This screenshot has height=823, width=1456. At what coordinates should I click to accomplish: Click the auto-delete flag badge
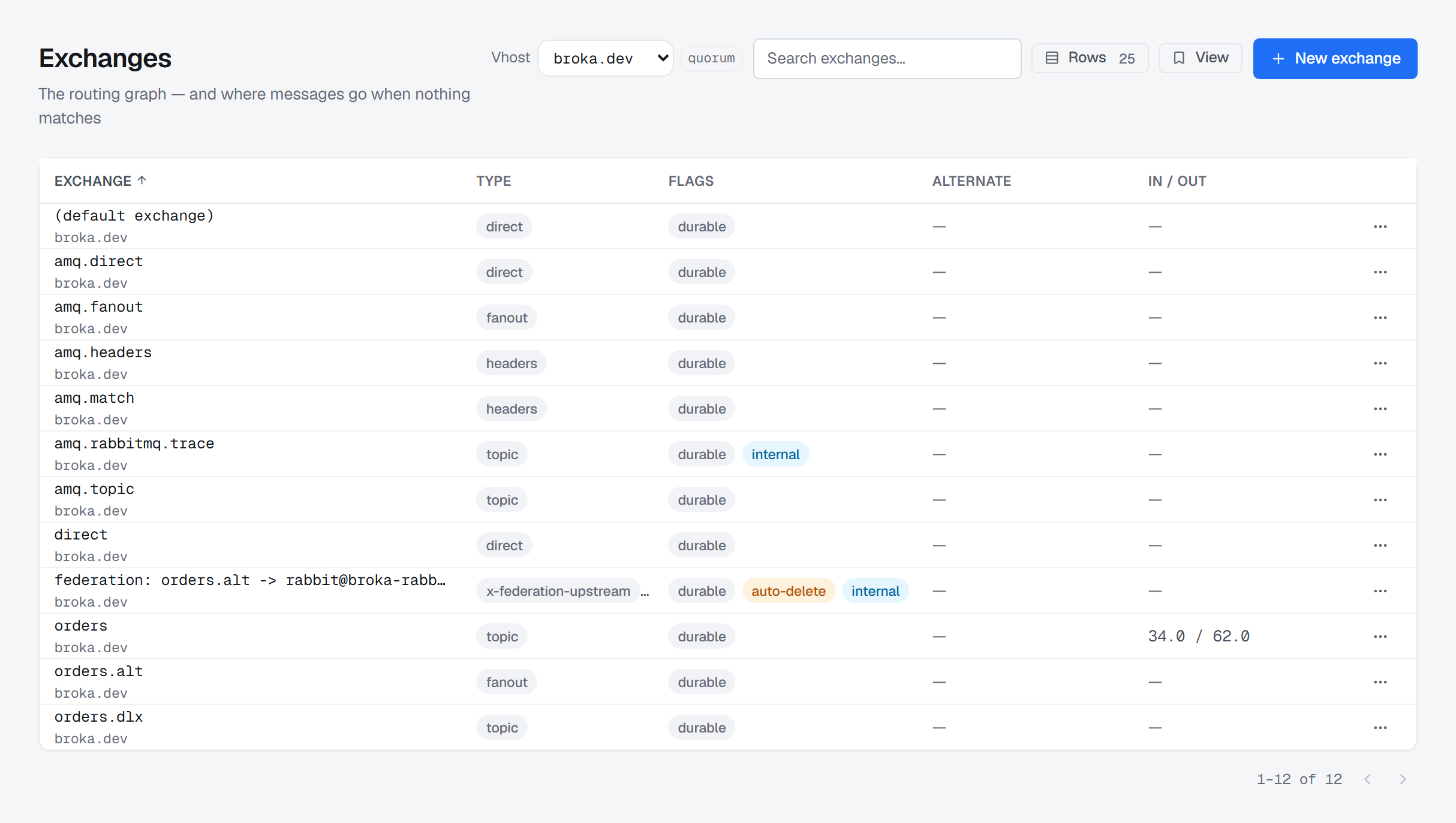(789, 591)
